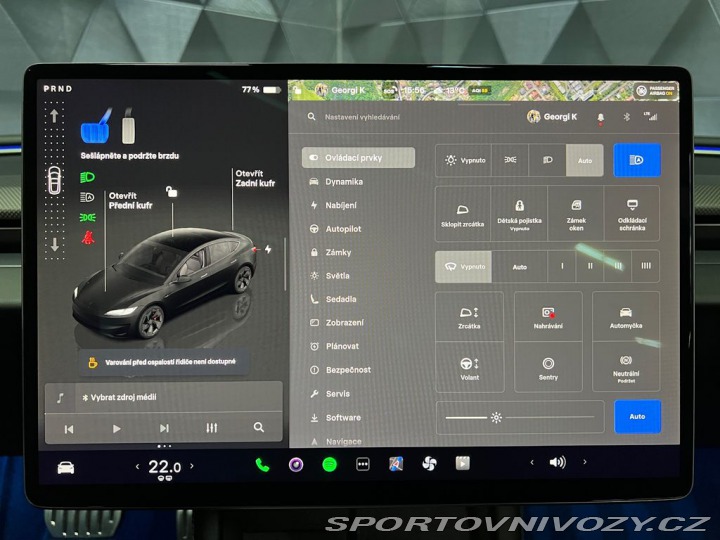720x540 pixels.
Task: Tap the volume speaker icon
Action: point(557,462)
